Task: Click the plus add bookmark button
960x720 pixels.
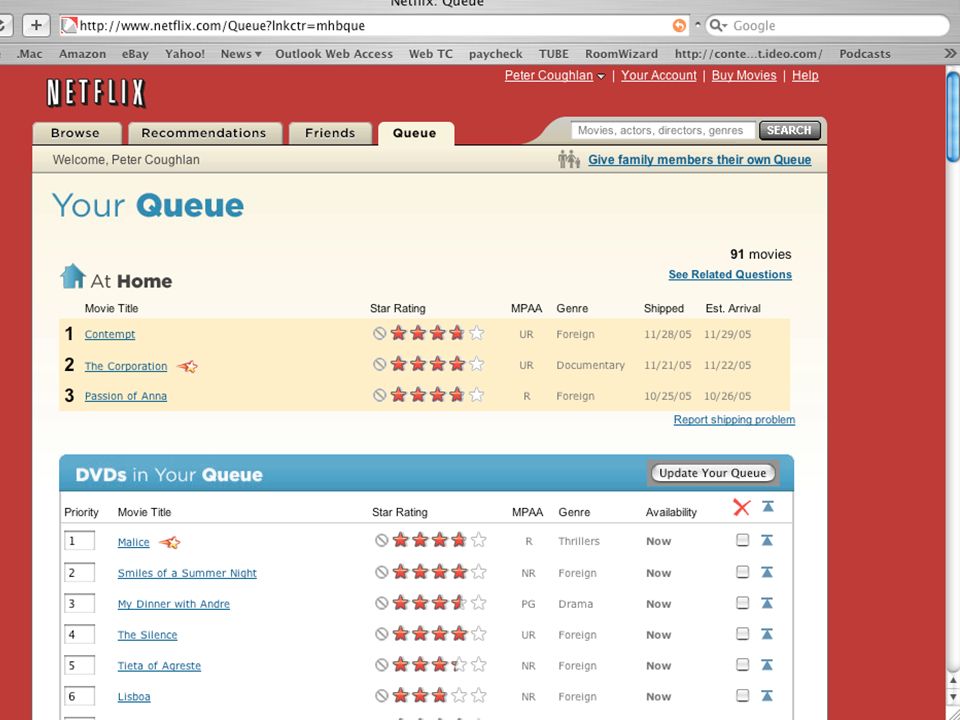Action: [x=36, y=25]
